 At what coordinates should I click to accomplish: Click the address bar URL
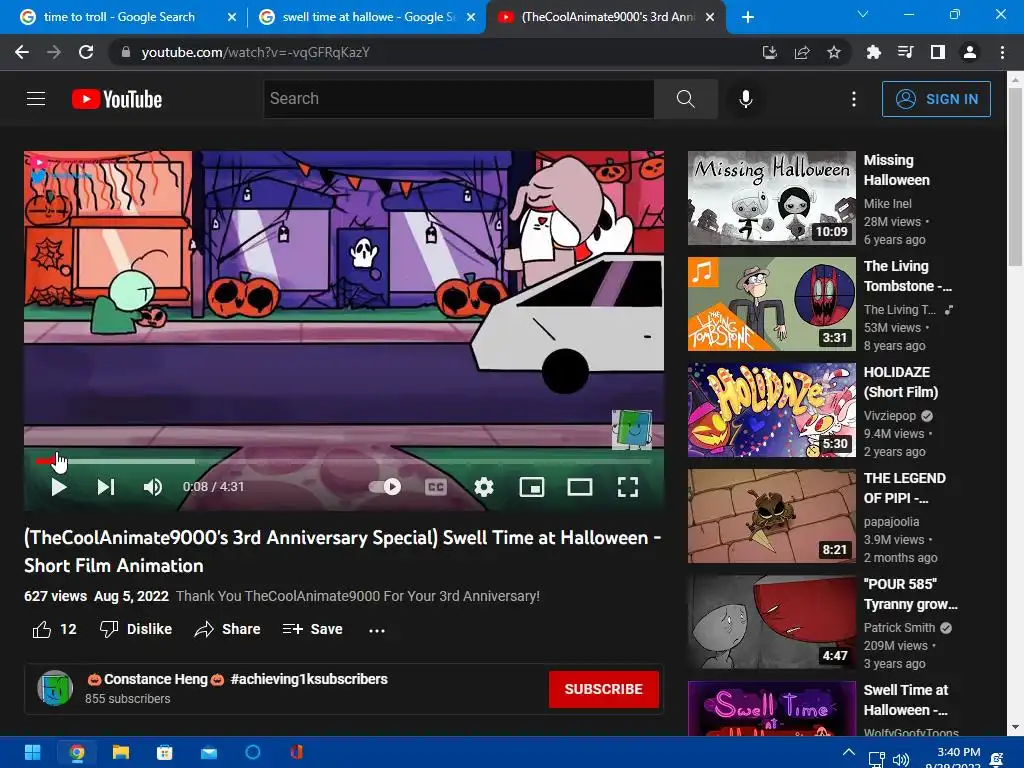point(255,52)
